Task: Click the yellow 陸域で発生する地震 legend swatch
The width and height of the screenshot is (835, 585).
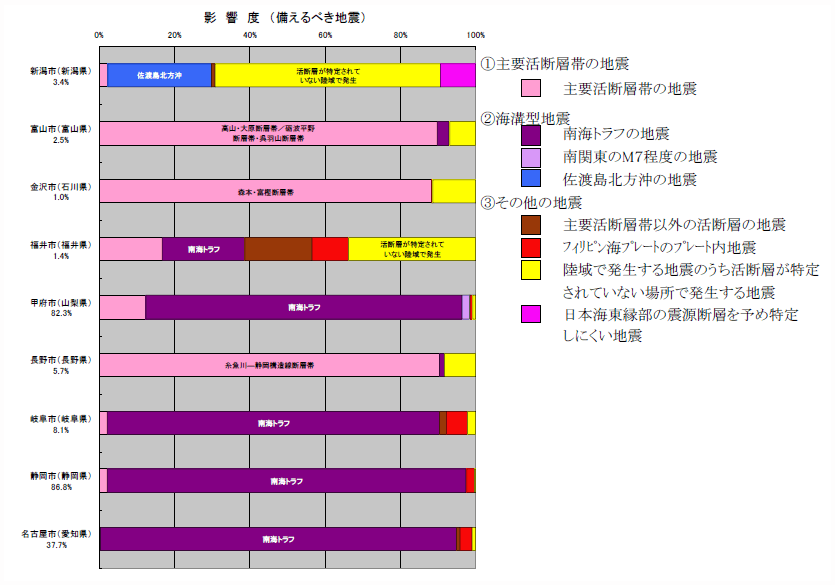Action: (x=530, y=270)
